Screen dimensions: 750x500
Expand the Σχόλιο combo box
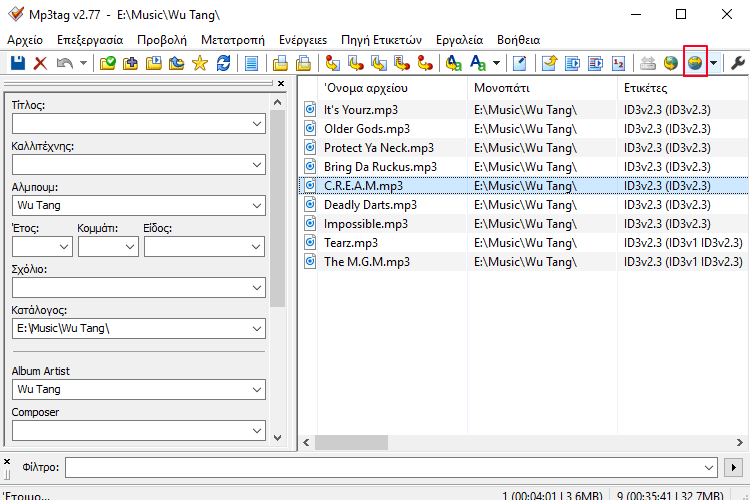pos(256,288)
